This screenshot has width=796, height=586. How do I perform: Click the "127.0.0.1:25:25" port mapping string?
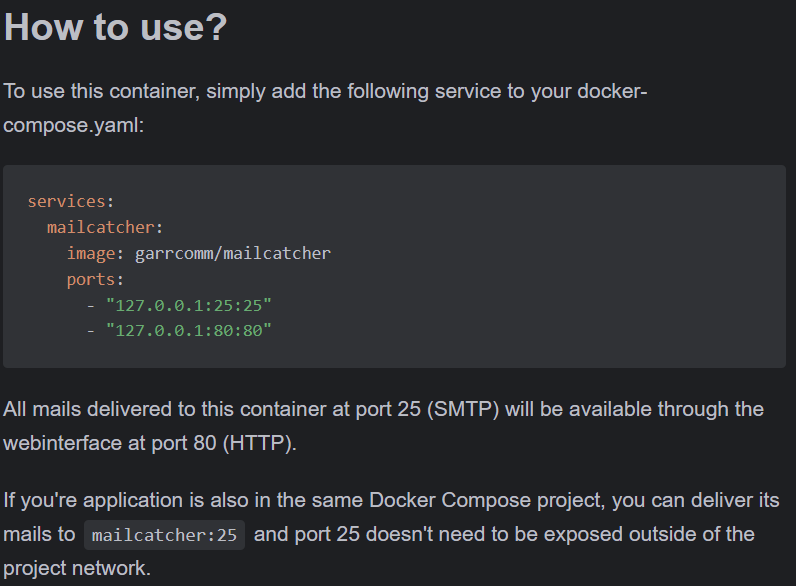click(188, 305)
